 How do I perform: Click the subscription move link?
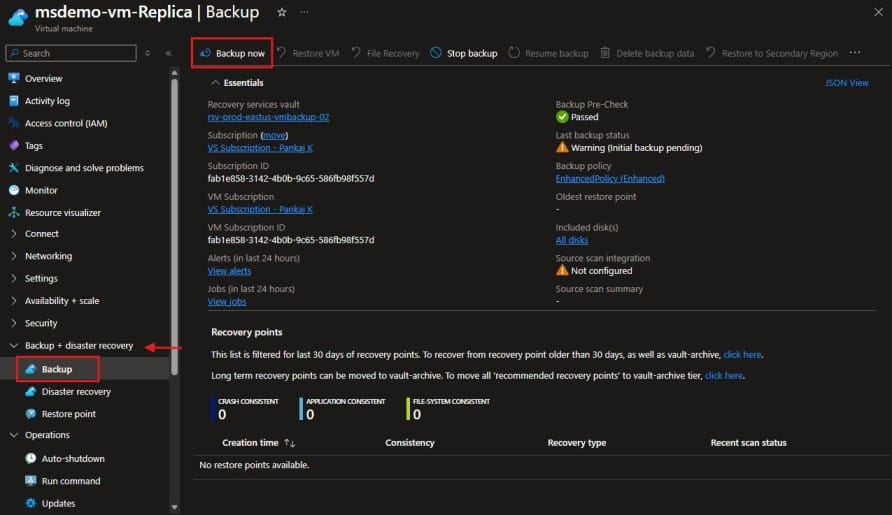[274, 135]
